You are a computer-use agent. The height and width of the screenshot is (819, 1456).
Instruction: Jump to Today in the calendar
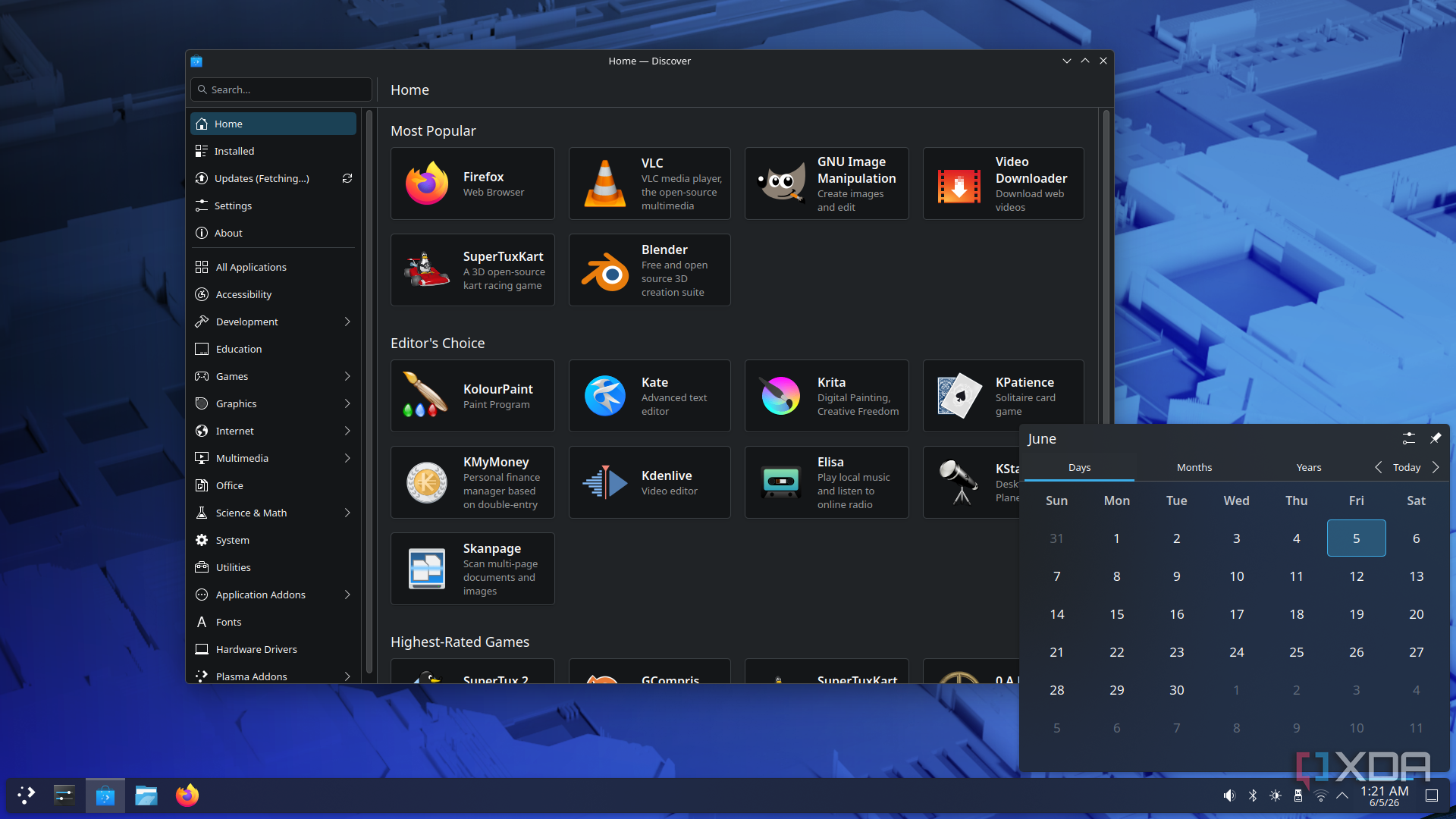[x=1407, y=467]
